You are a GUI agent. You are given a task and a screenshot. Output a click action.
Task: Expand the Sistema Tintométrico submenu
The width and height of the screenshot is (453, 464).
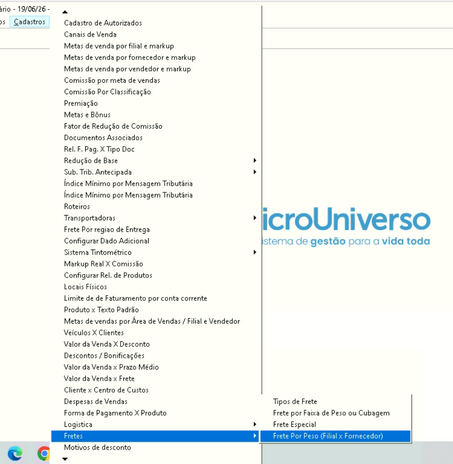(155, 252)
